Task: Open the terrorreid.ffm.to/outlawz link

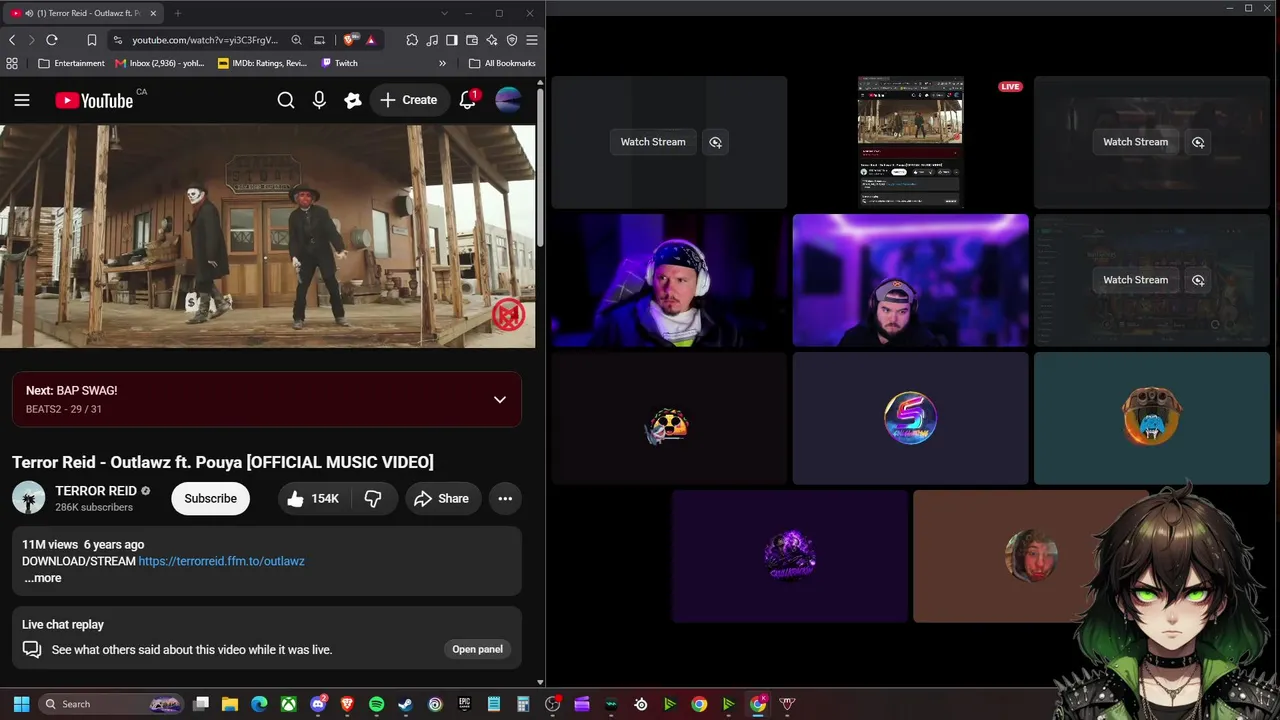Action: coord(221,561)
